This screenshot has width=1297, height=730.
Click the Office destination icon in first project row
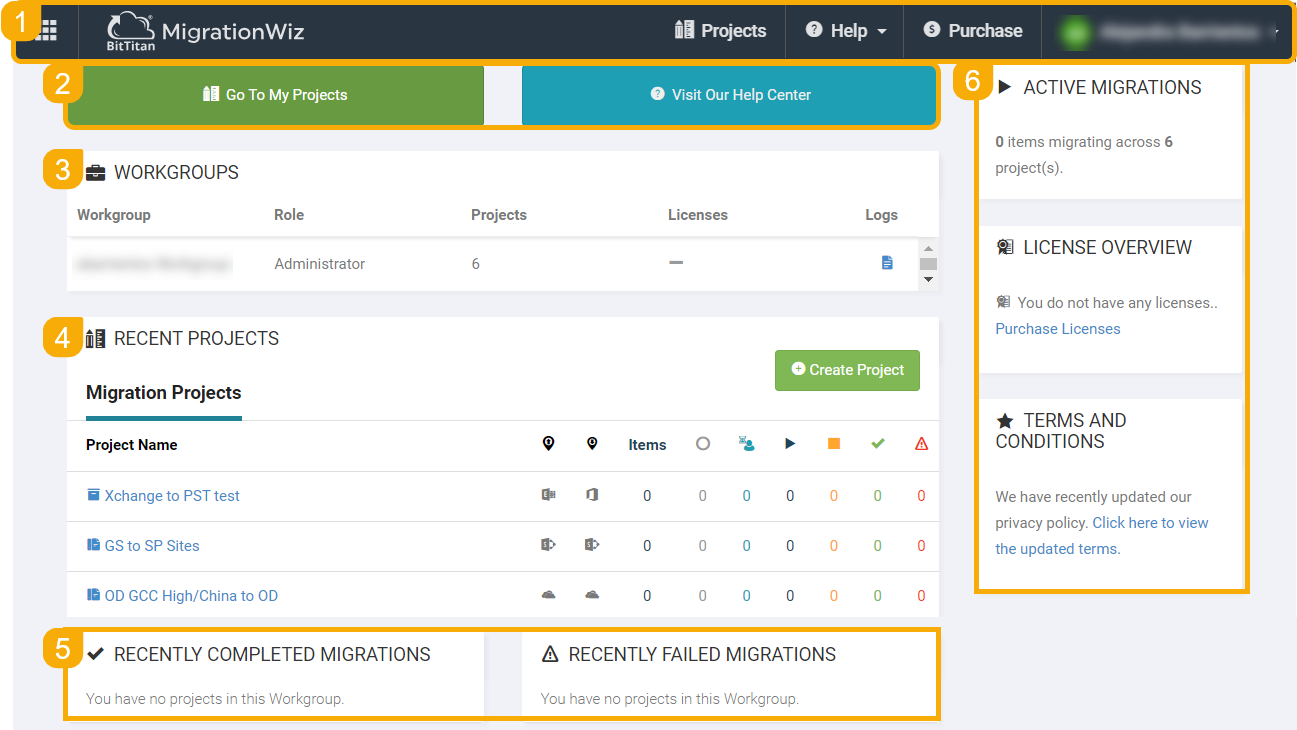pyautogui.click(x=592, y=495)
